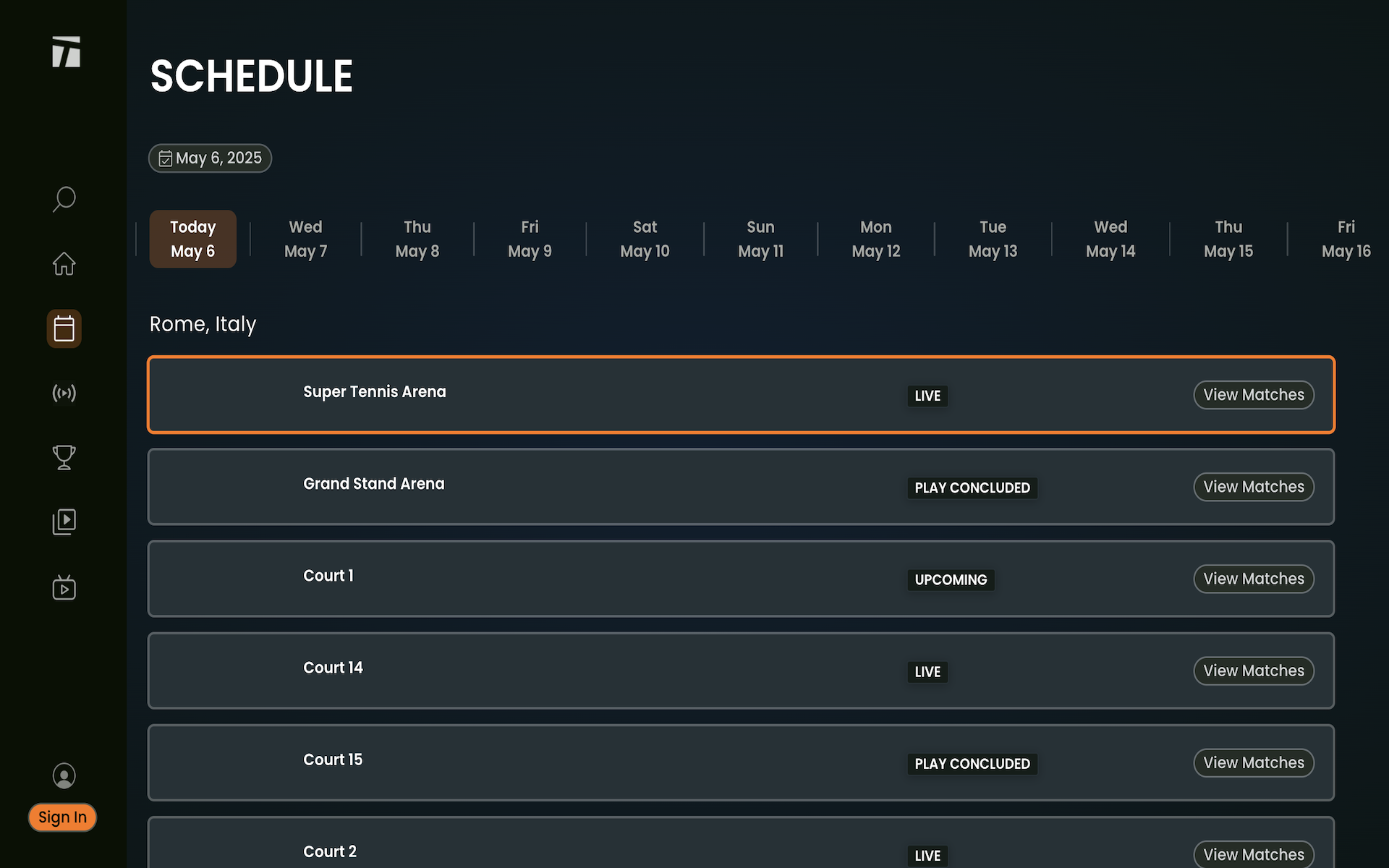Select the Wed May 7 date tab
Image resolution: width=1389 pixels, height=868 pixels.
(x=305, y=239)
